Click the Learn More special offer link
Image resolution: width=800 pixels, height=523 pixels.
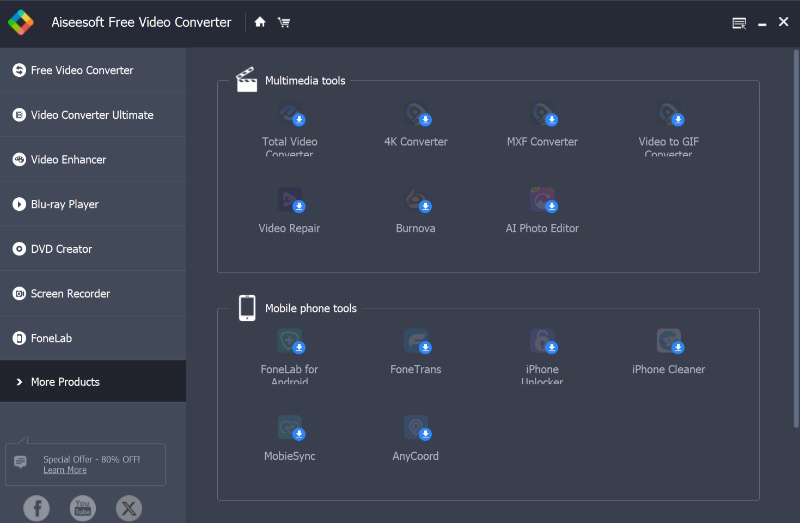point(65,470)
